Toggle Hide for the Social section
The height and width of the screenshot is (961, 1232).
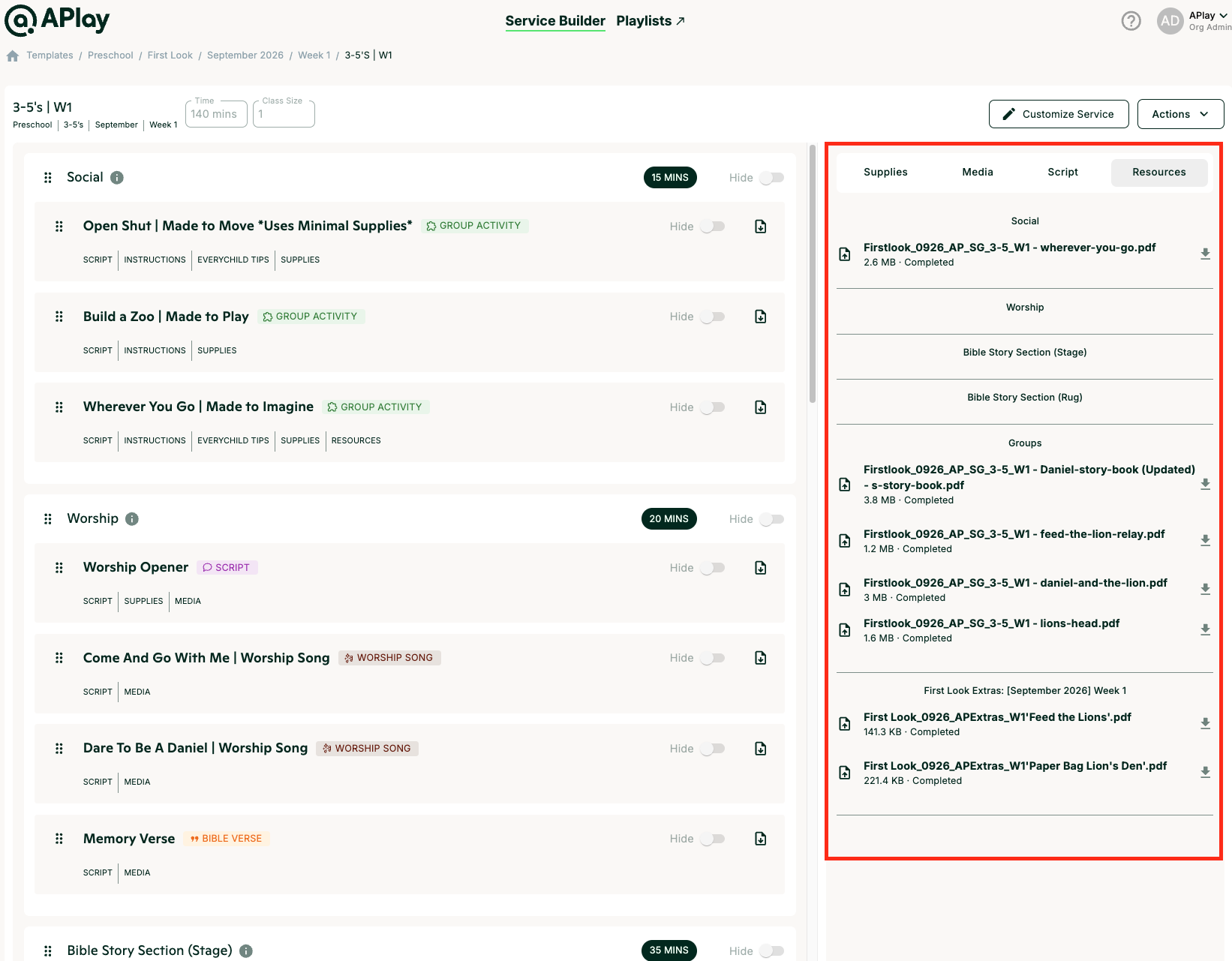[771, 178]
